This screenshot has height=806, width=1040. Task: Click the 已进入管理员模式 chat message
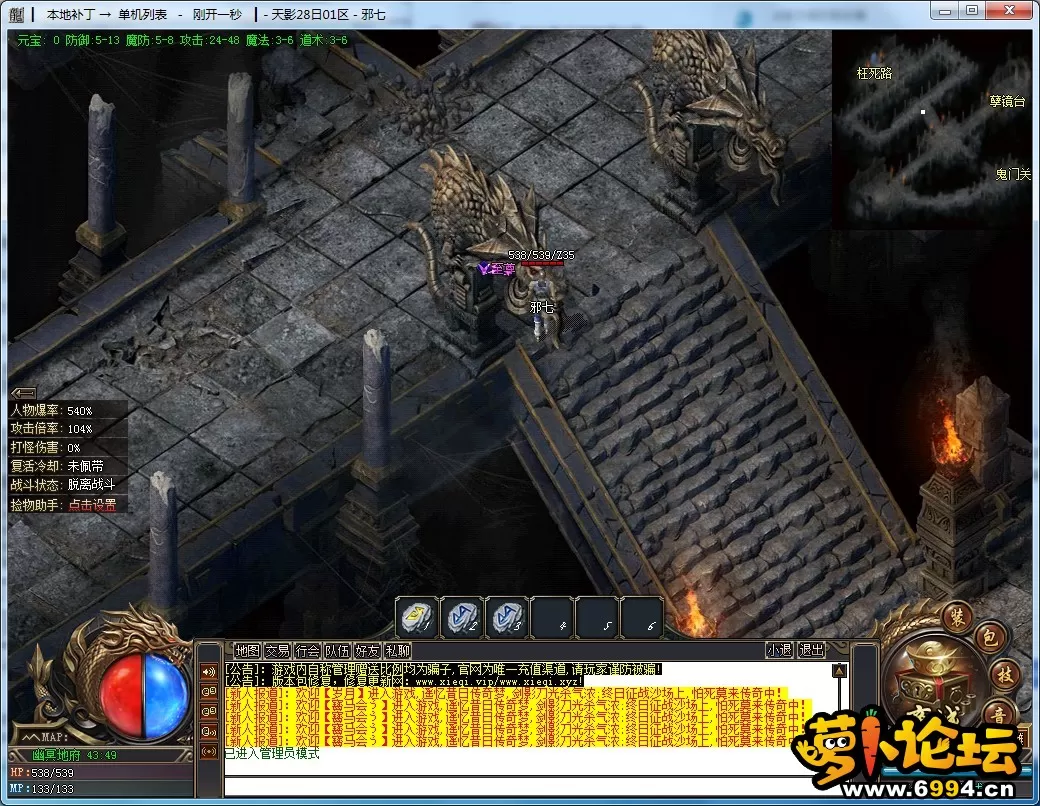[272, 754]
